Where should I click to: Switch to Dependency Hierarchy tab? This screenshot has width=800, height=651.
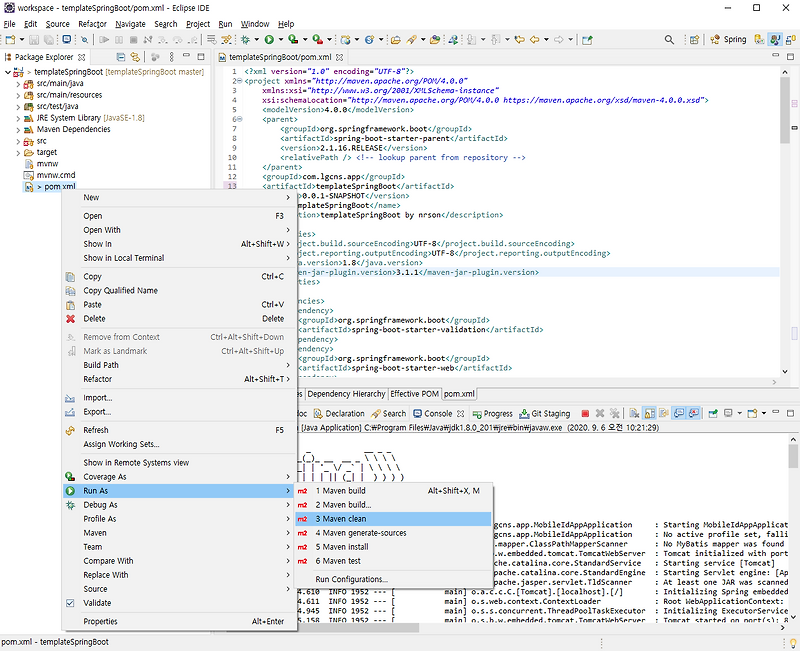pos(346,394)
